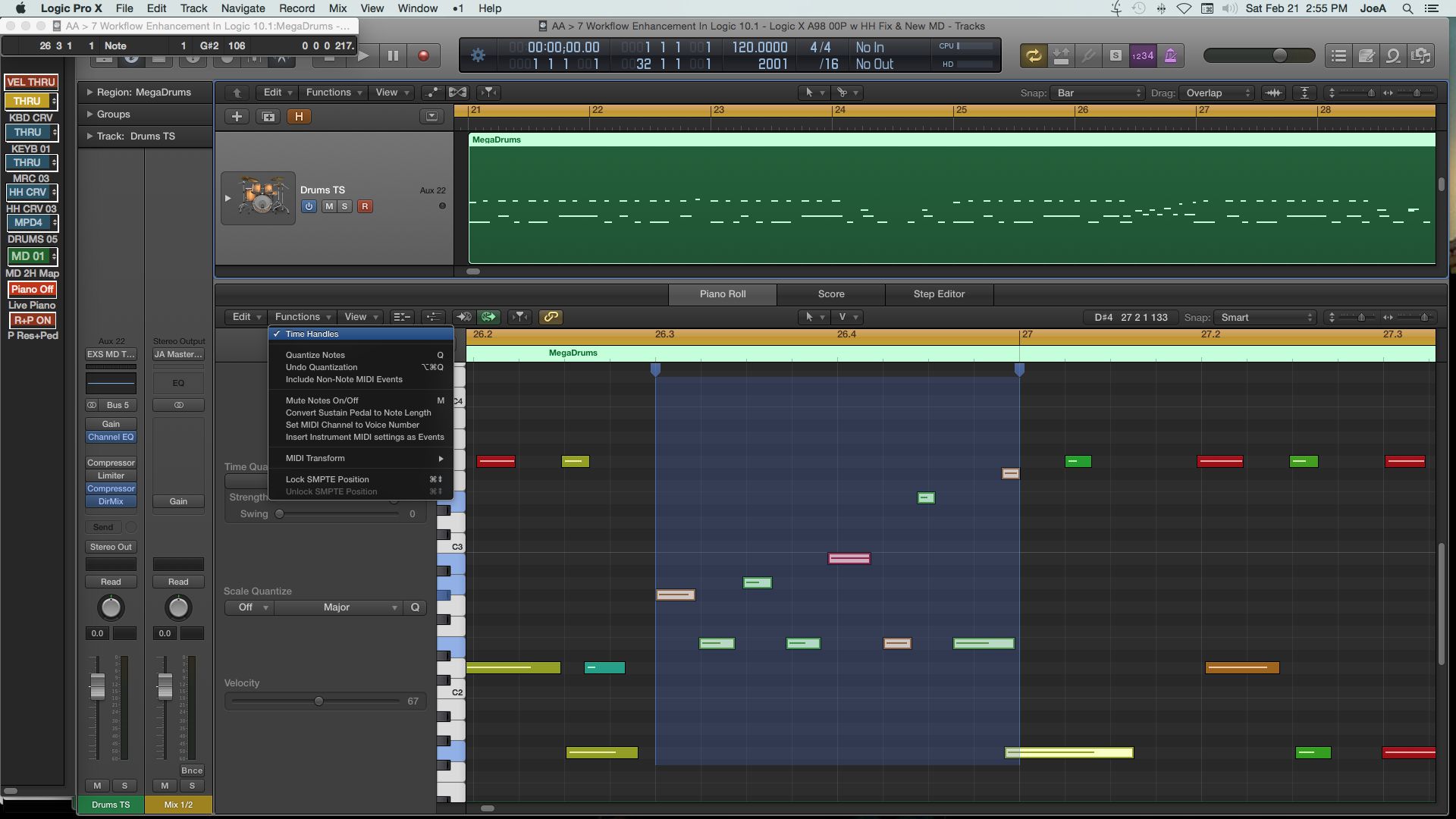This screenshot has width=1456, height=819.
Task: Open the Drag Overlap dropdown
Action: (1217, 93)
